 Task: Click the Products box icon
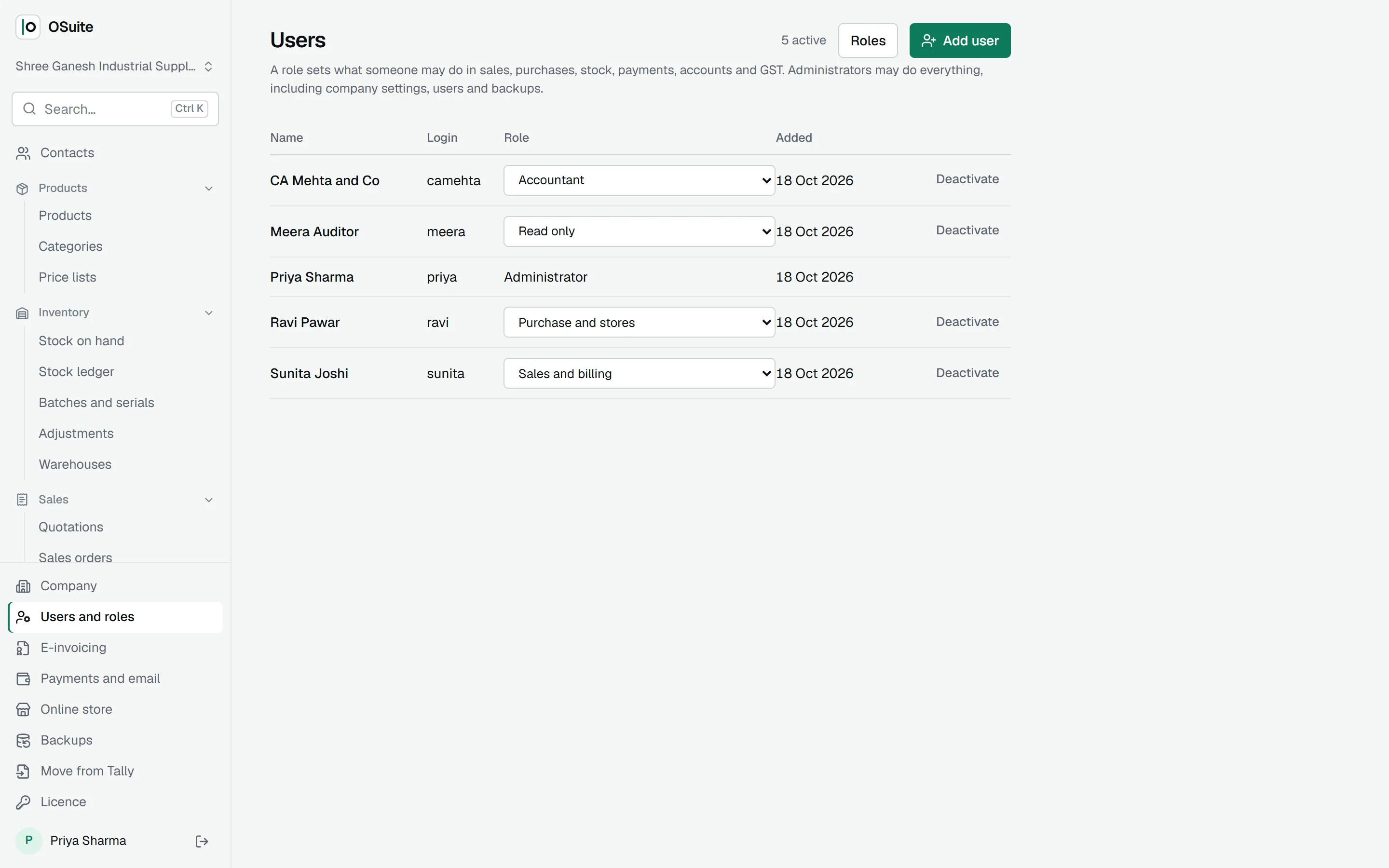pos(22,189)
